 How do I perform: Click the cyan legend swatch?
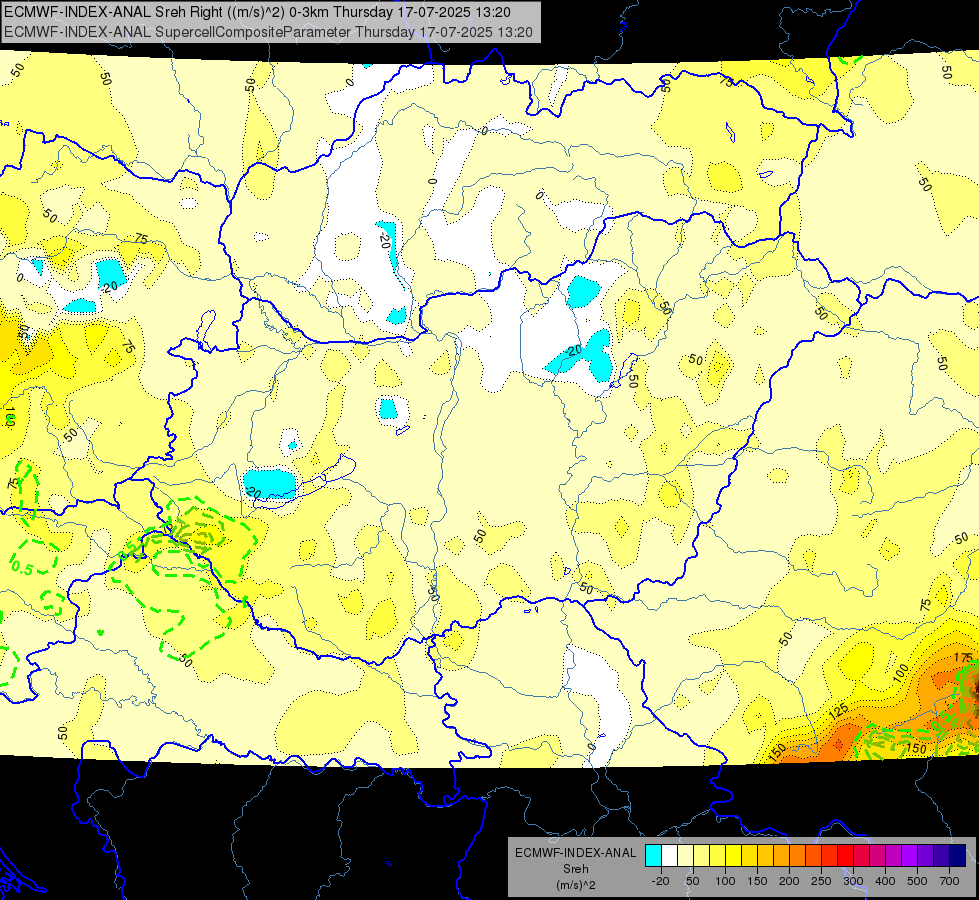click(653, 855)
